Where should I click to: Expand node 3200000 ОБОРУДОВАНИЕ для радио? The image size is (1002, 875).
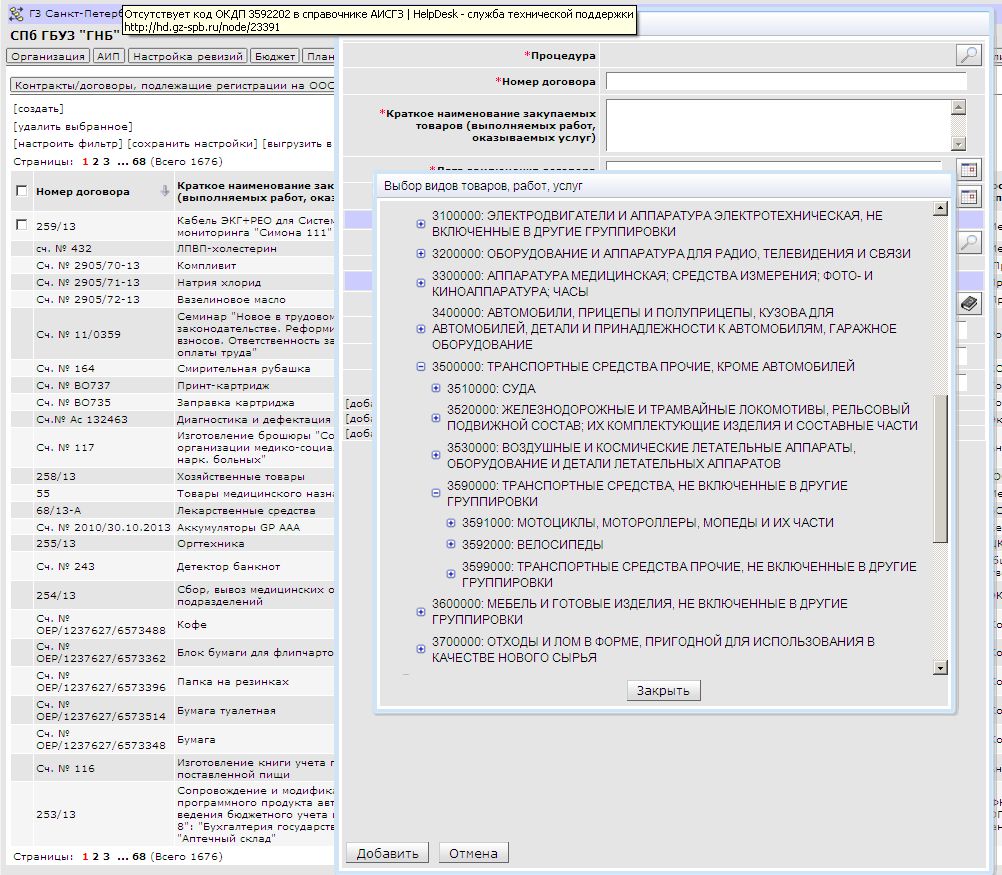420,254
